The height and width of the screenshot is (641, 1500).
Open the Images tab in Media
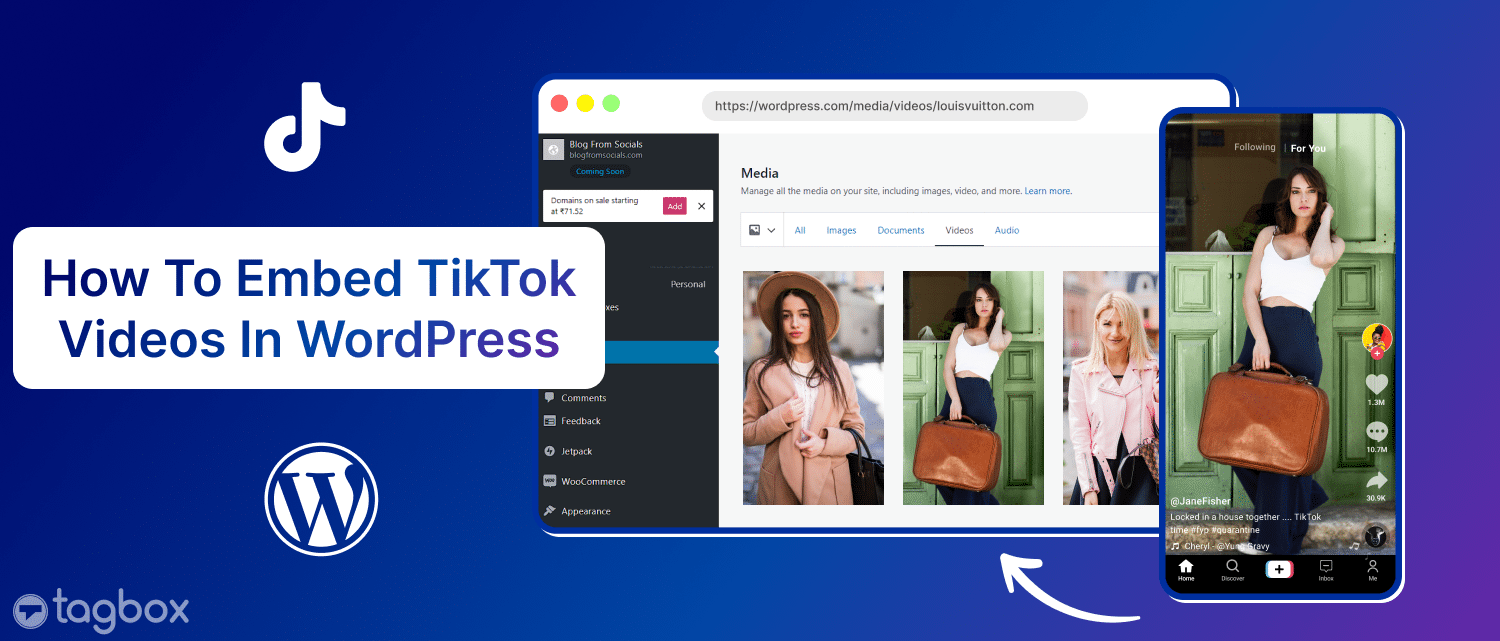click(841, 229)
